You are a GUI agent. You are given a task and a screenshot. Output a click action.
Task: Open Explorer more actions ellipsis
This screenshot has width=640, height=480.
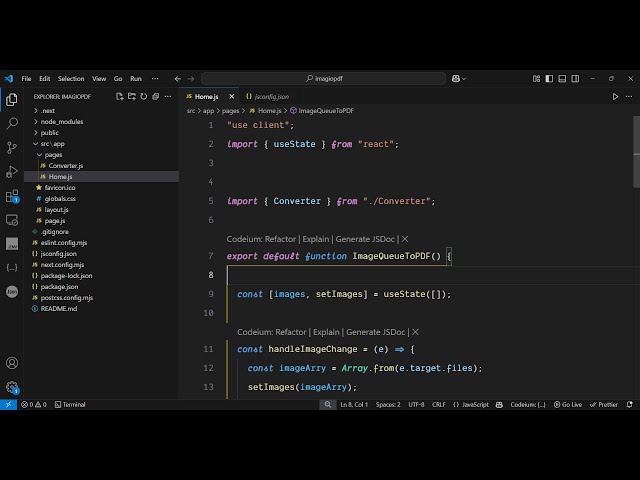click(x=168, y=97)
